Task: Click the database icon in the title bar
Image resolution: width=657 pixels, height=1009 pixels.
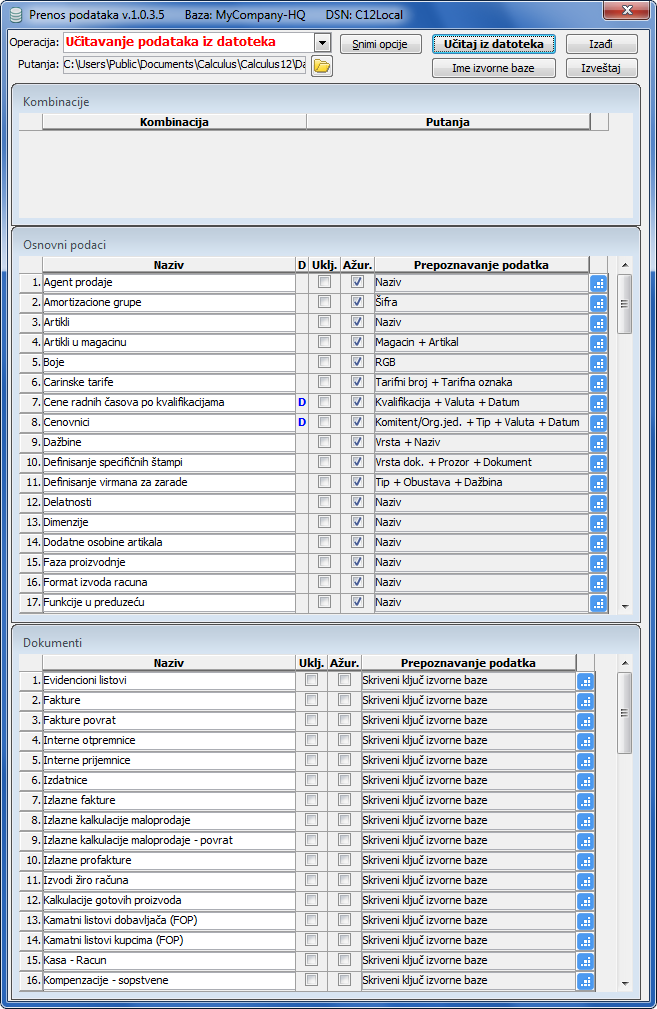Action: 15,16
